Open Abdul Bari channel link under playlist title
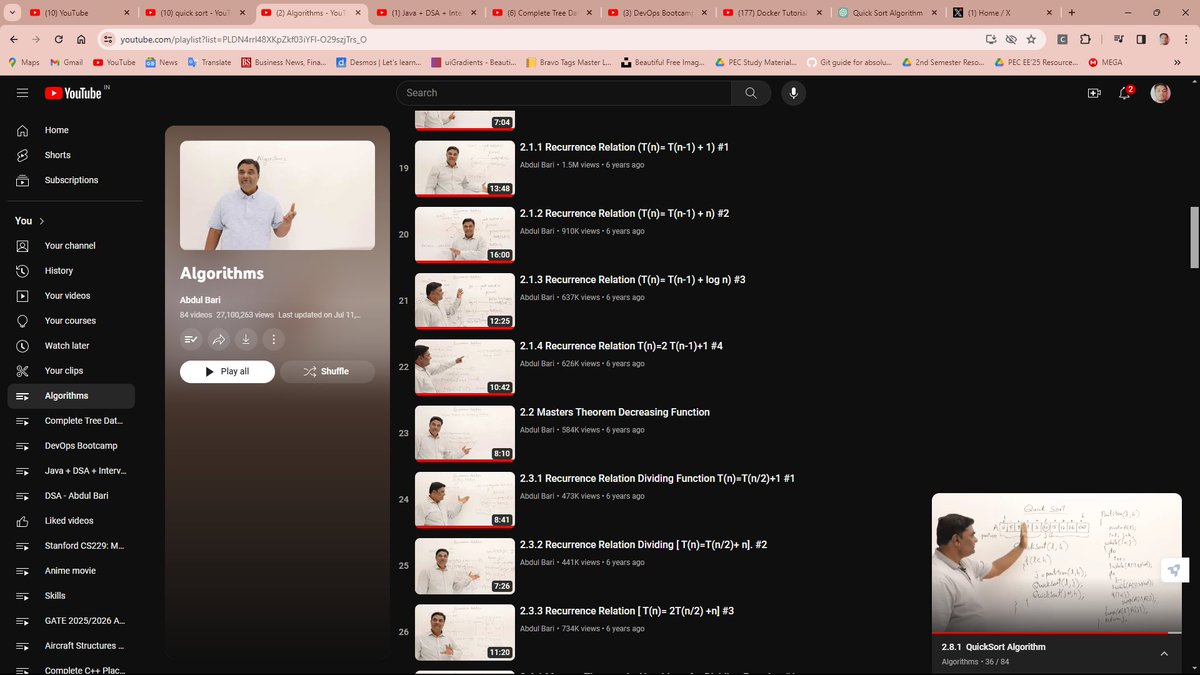 click(200, 300)
